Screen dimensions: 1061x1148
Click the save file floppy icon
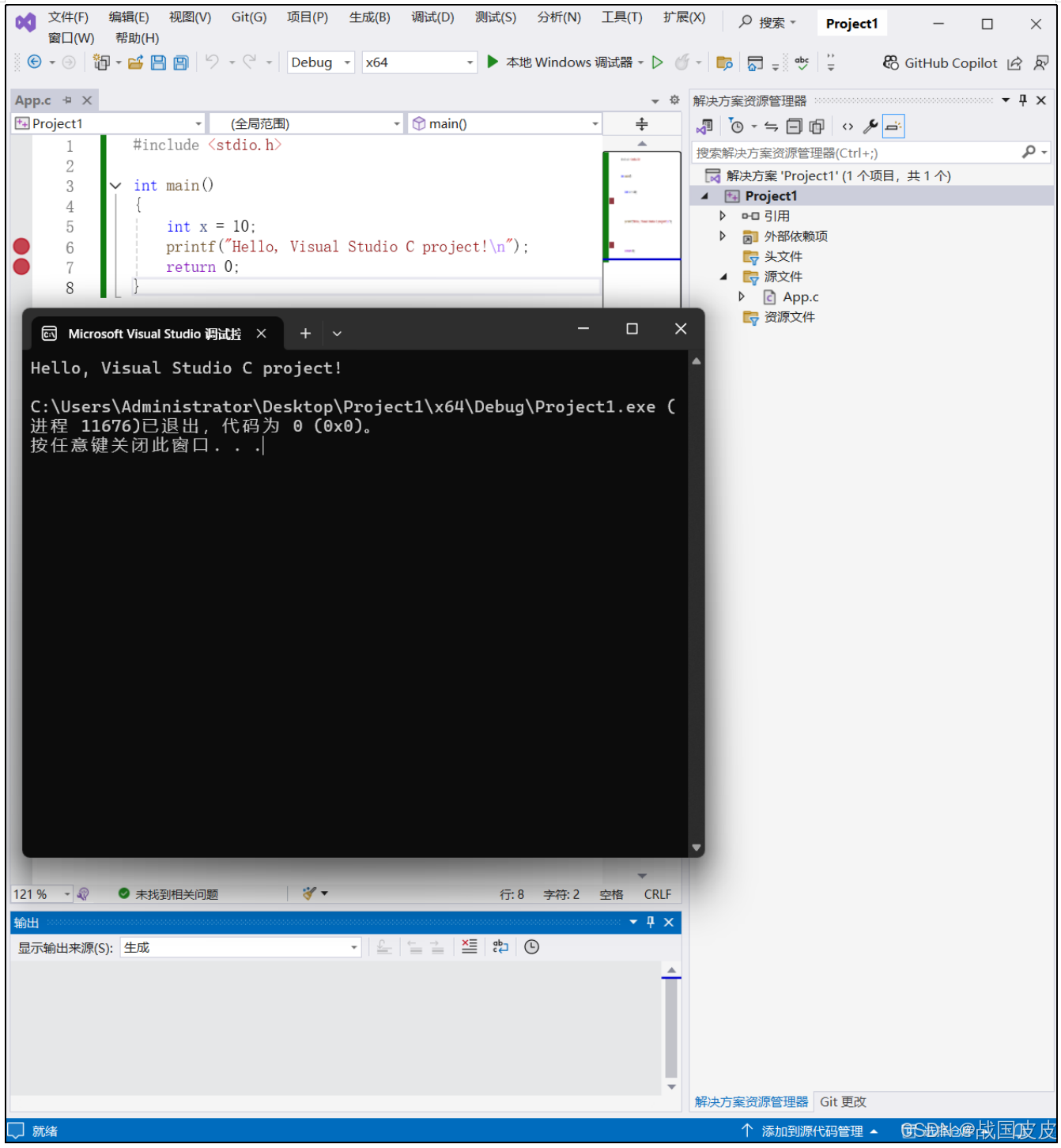pos(158,62)
